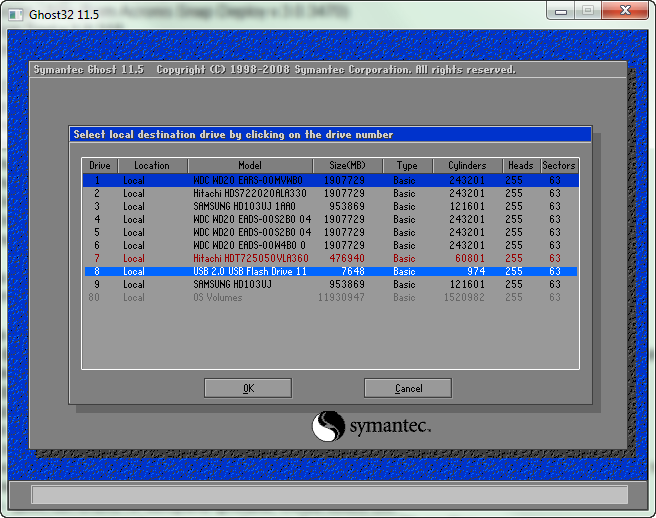This screenshot has height=518, width=656.
Task: Click the Ghost32 title bar application icon
Action: [x=15, y=13]
